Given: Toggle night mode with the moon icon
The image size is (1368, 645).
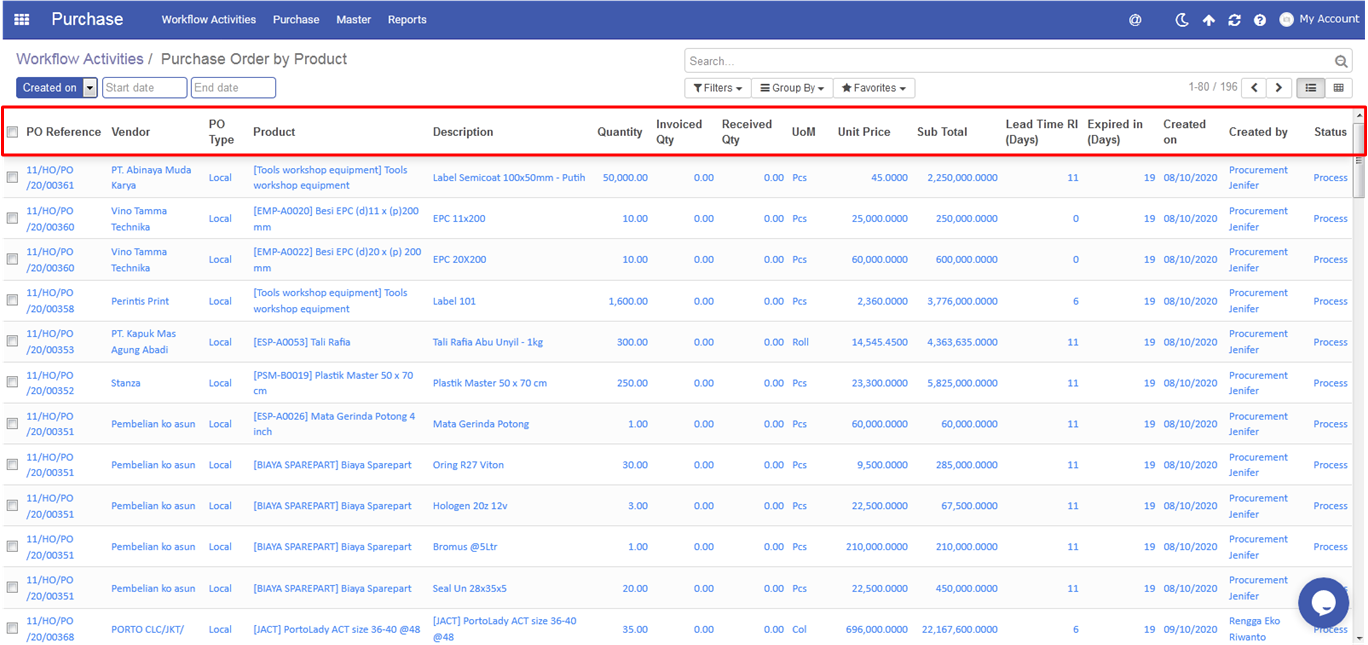Looking at the screenshot, I should pyautogui.click(x=1181, y=20).
